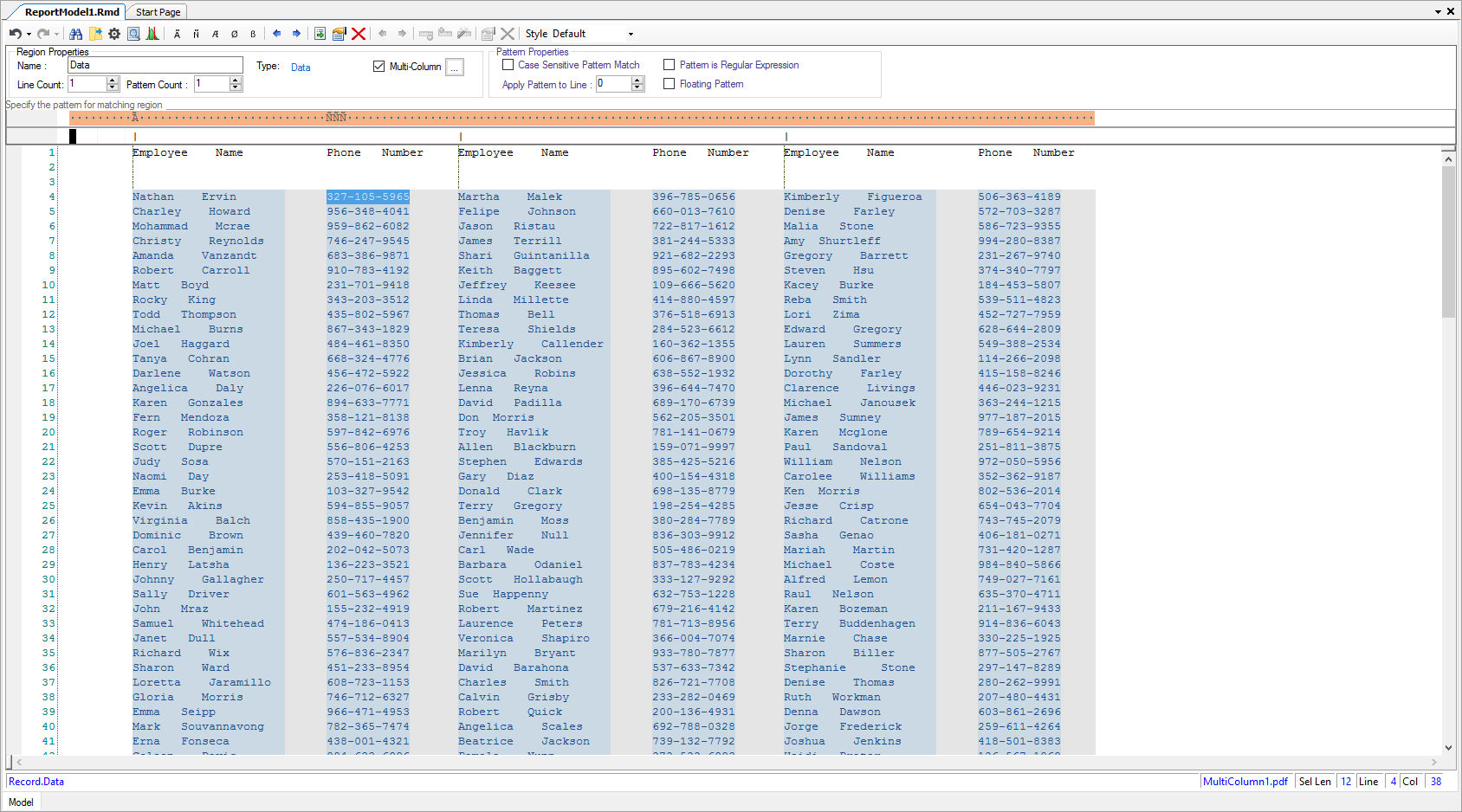Screen dimensions: 1462x812
Task: Click the binoculars find icon
Action: pyautogui.click(x=76, y=34)
